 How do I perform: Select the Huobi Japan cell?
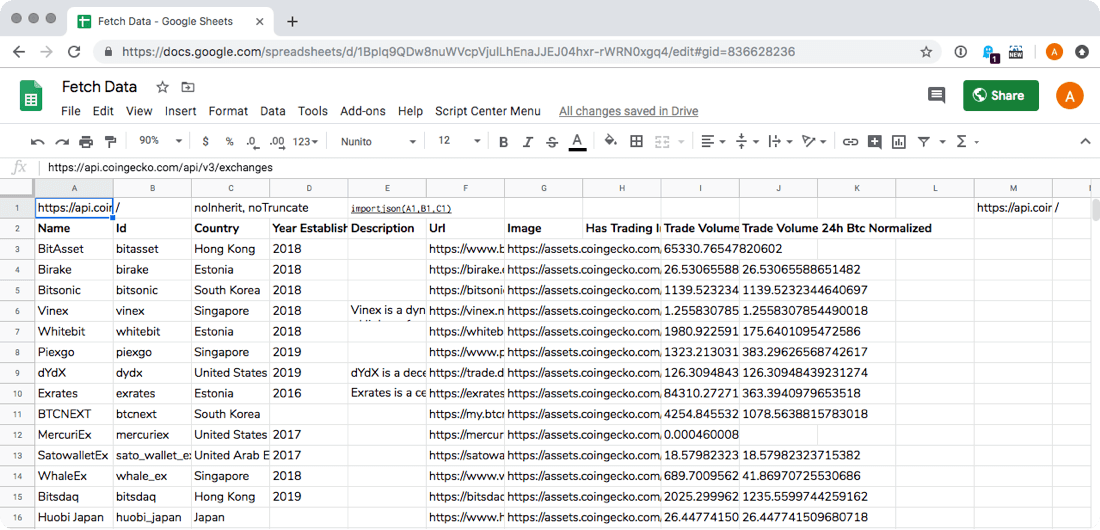click(74, 518)
